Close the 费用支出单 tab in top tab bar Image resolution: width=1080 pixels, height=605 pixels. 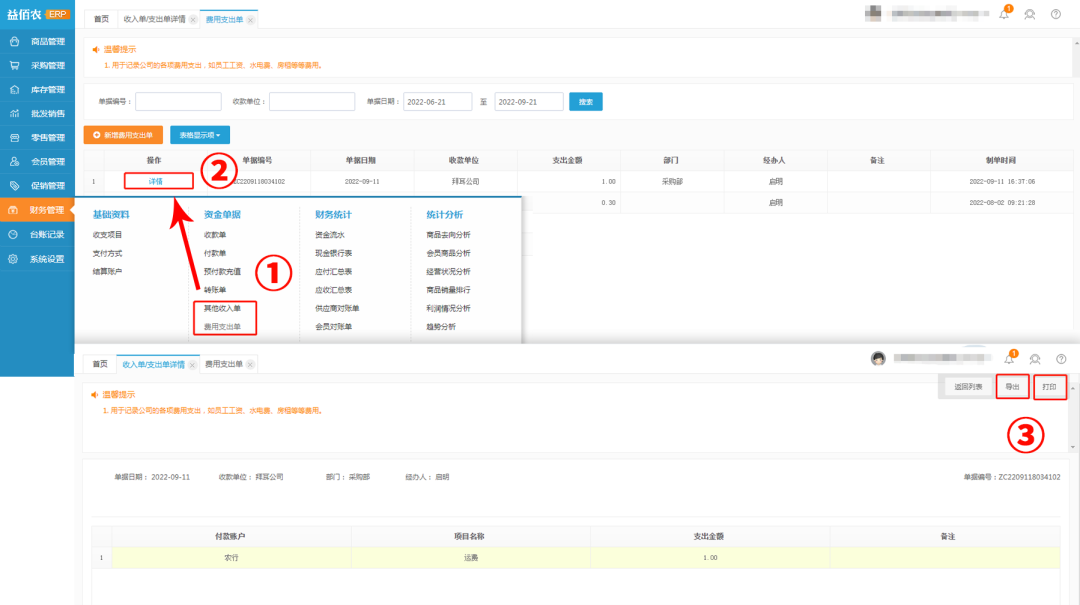(250, 20)
